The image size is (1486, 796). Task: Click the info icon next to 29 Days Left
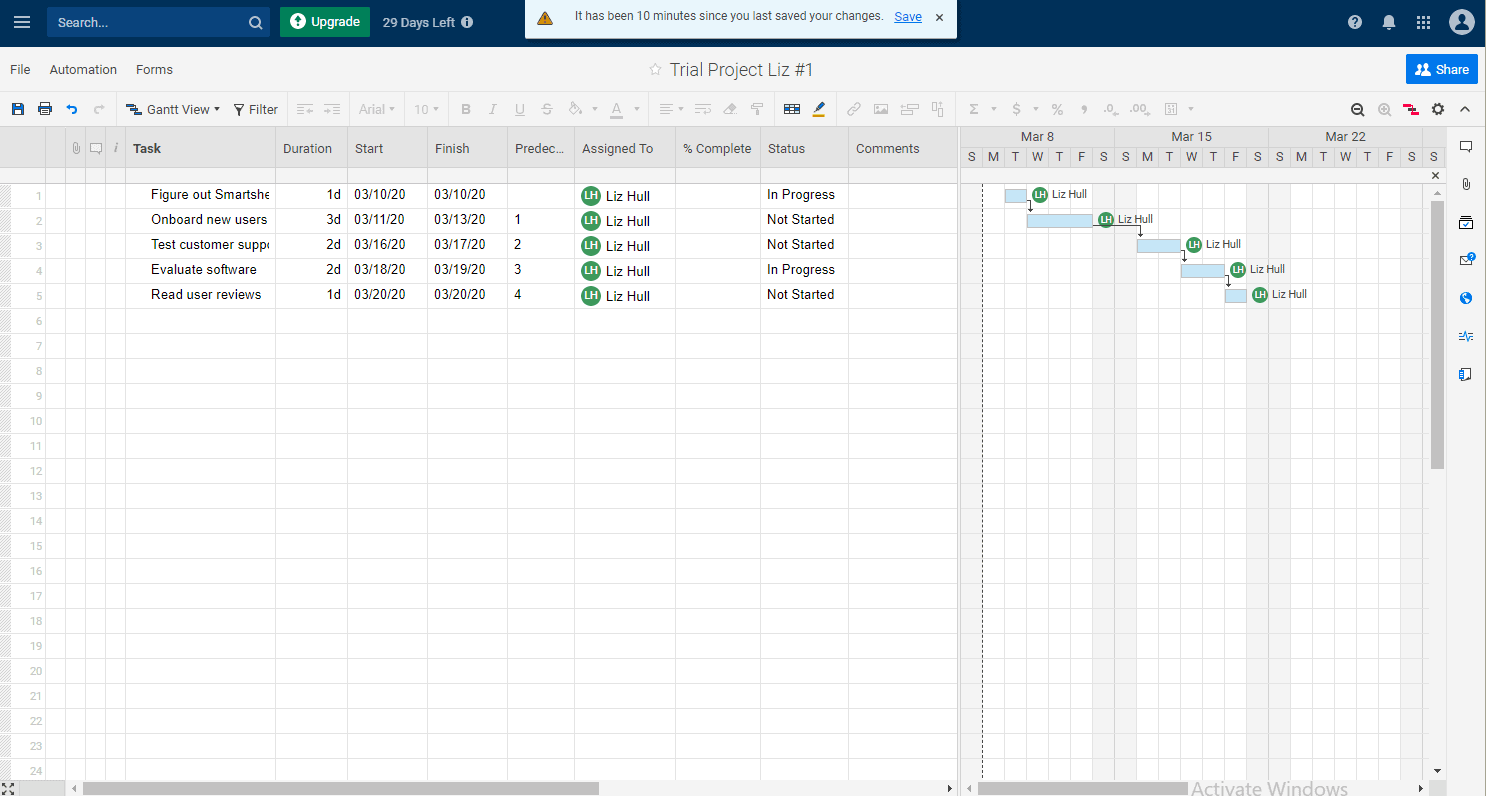[467, 22]
